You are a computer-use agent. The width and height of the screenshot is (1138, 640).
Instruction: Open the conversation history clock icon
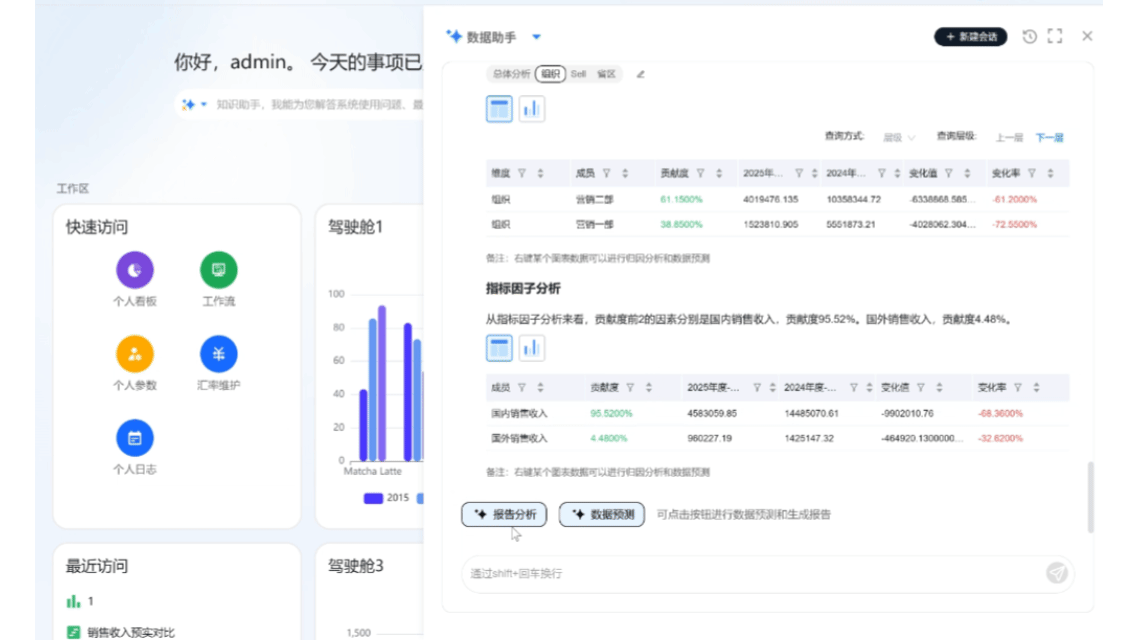tap(1029, 37)
